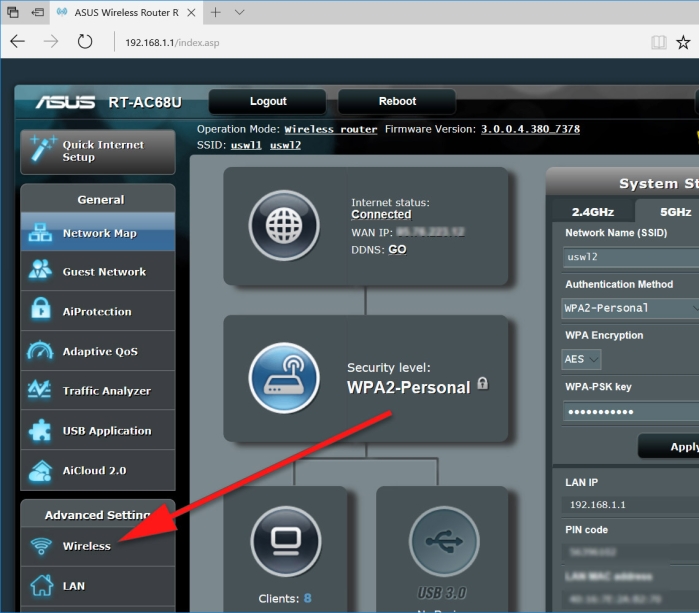Click the Reboot button
Screen dimensions: 699x613
397,101
